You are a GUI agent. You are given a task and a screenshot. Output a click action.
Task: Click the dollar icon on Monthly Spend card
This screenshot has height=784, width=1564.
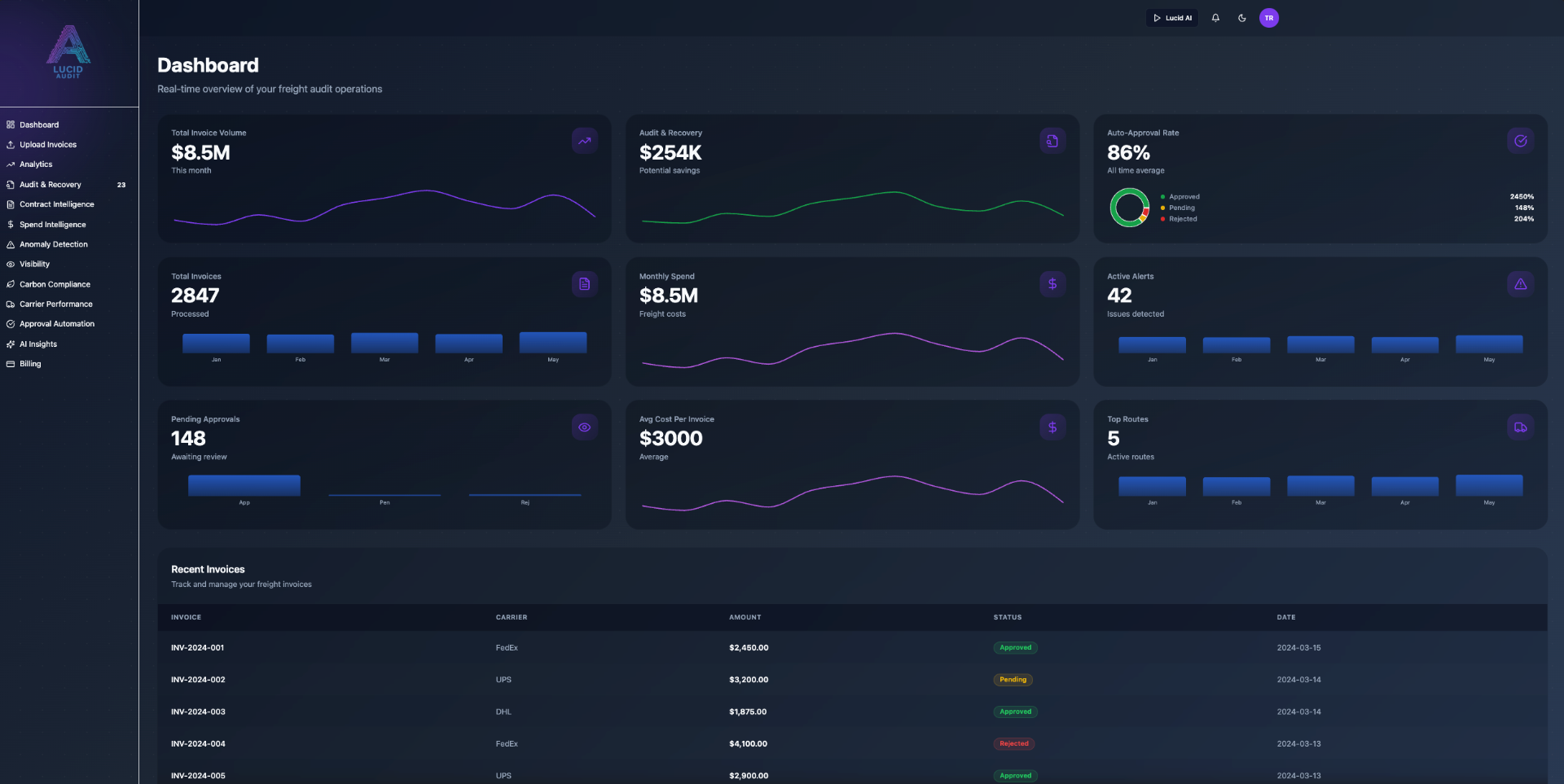click(x=1052, y=283)
